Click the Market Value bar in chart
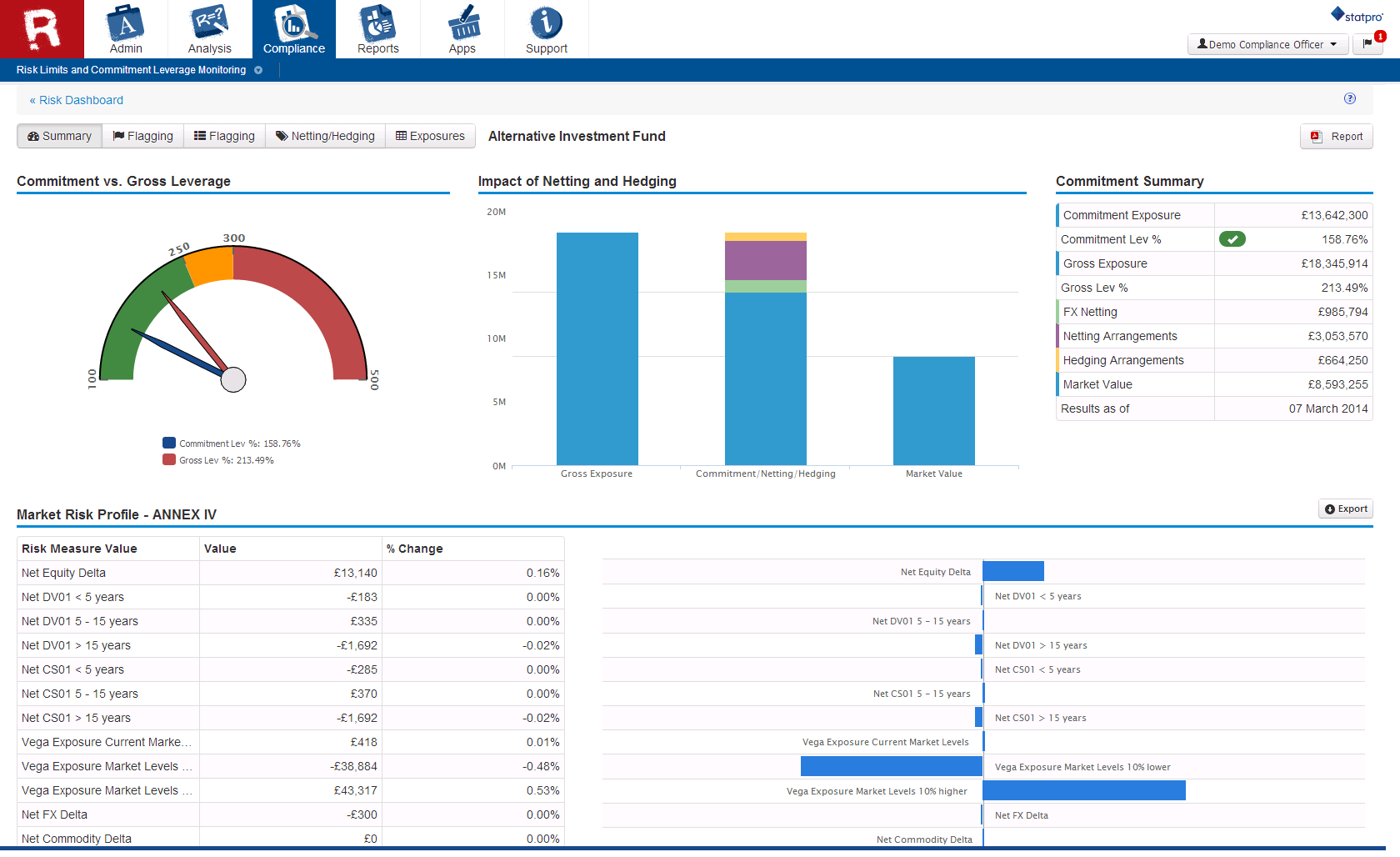The width and height of the screenshot is (1400, 857). click(933, 410)
